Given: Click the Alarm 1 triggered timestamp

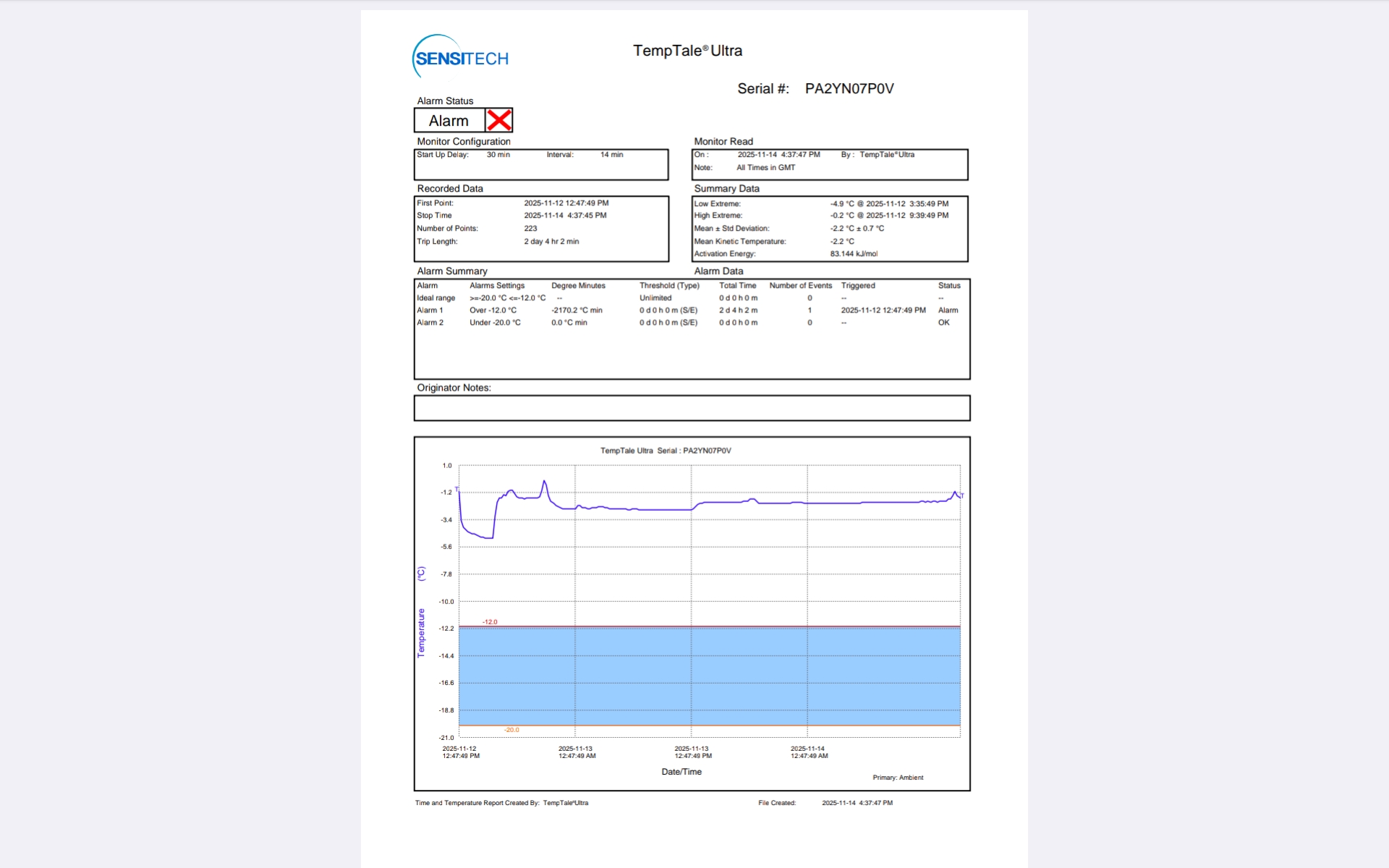Looking at the screenshot, I should point(883,310).
